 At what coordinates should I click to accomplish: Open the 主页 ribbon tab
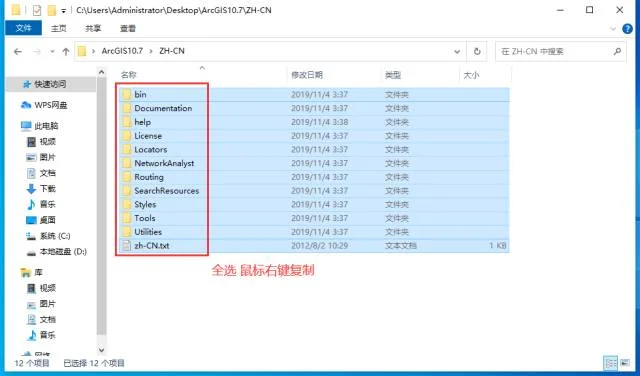[x=58, y=28]
